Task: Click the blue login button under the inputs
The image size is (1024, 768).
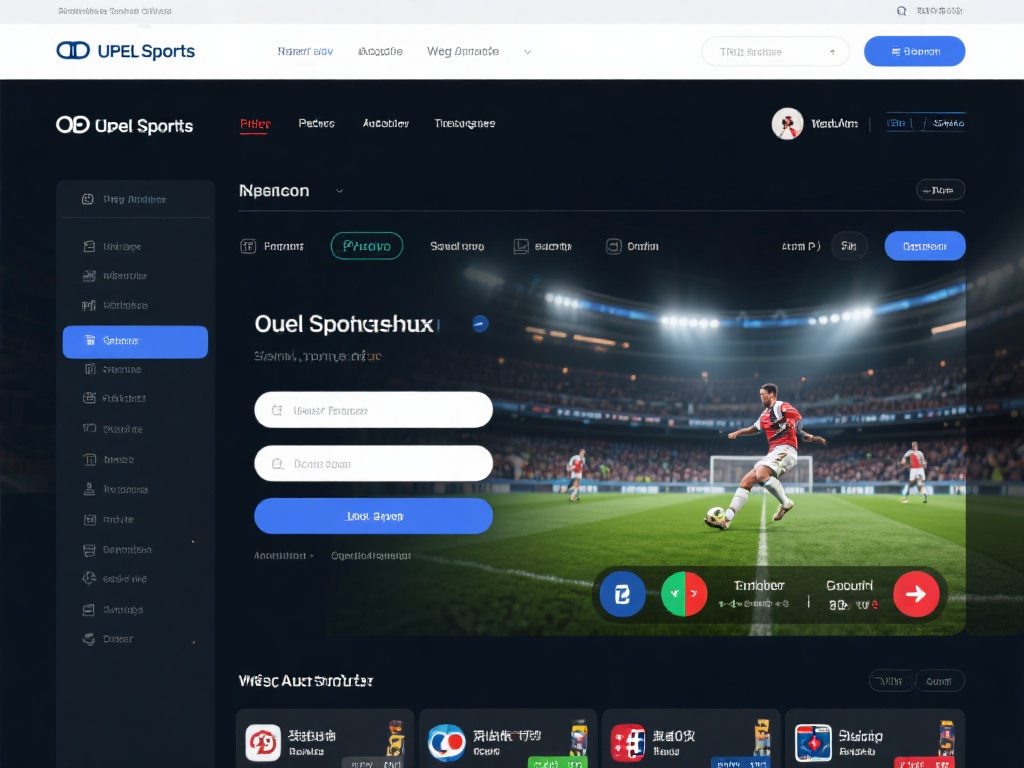Action: [x=373, y=516]
